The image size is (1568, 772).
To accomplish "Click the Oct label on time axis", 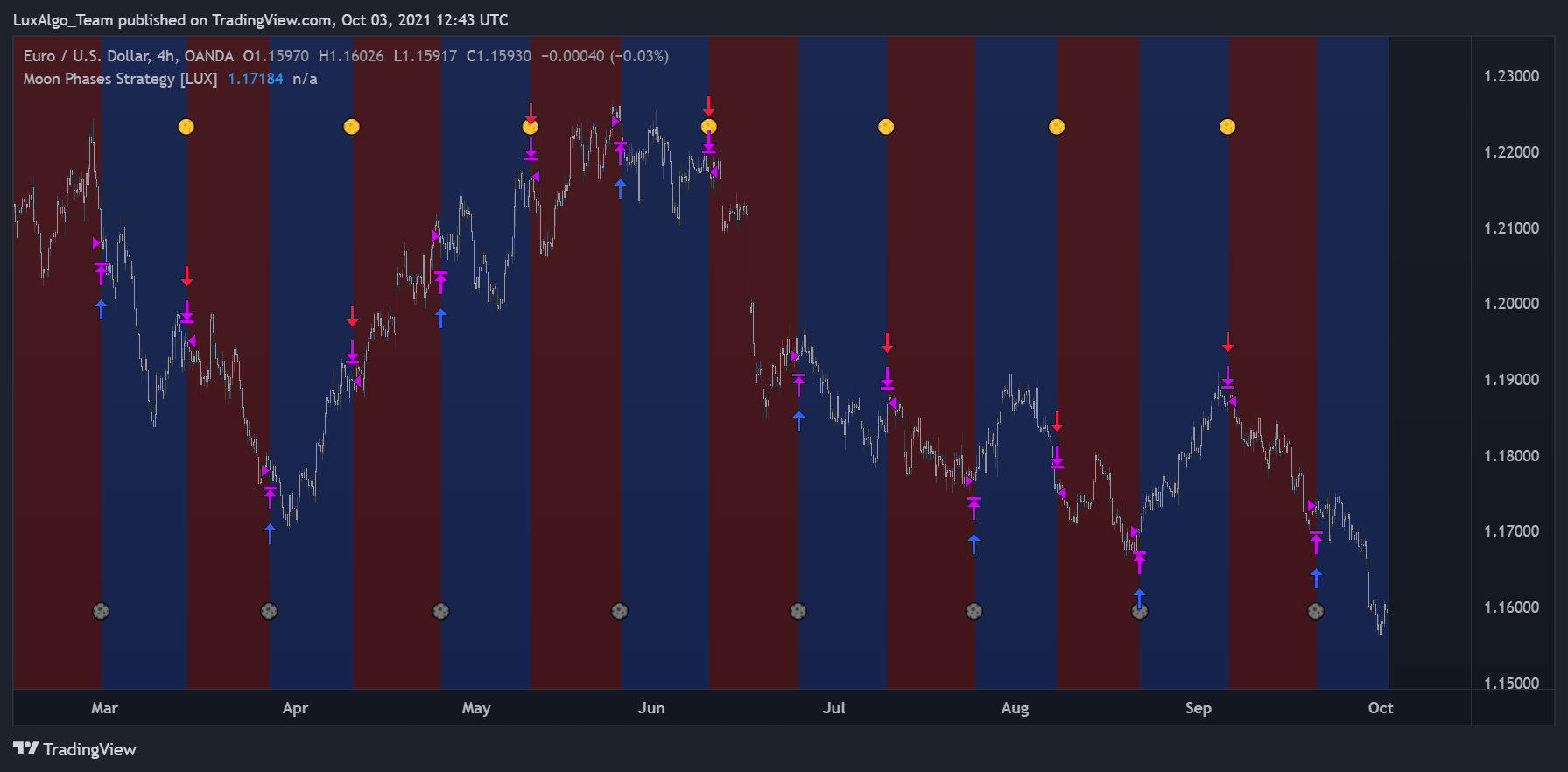I will click(1381, 708).
